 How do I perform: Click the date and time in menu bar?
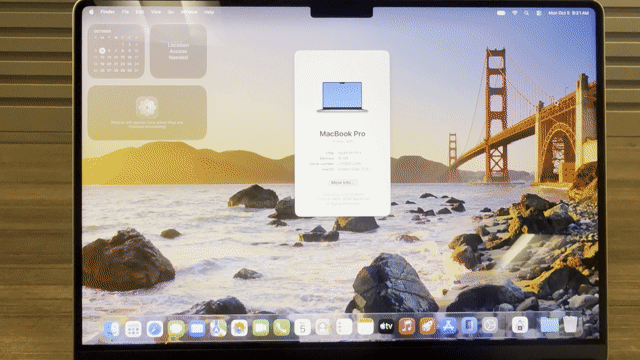click(x=569, y=13)
